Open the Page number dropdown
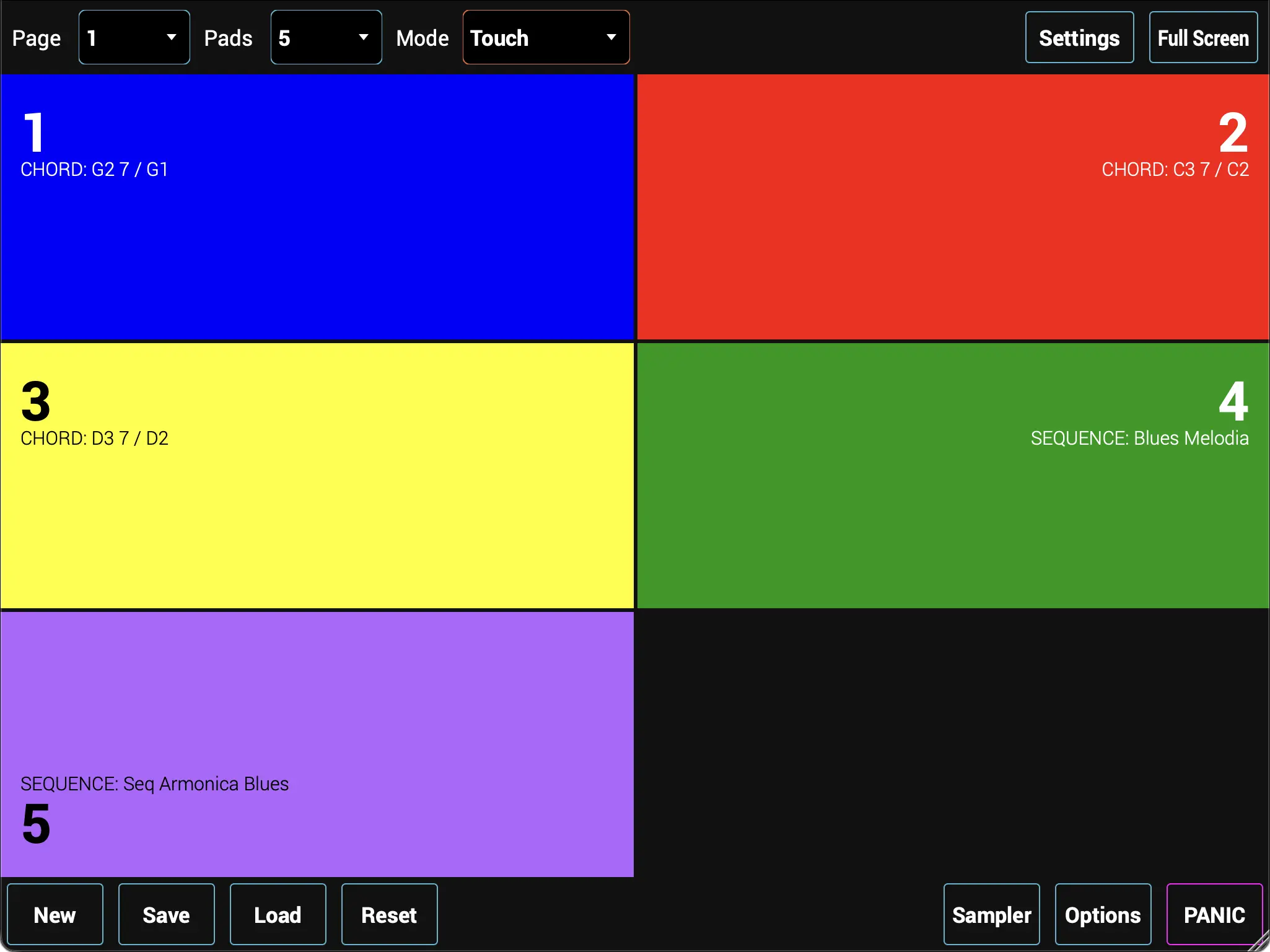The height and width of the screenshot is (952, 1270). 134,38
